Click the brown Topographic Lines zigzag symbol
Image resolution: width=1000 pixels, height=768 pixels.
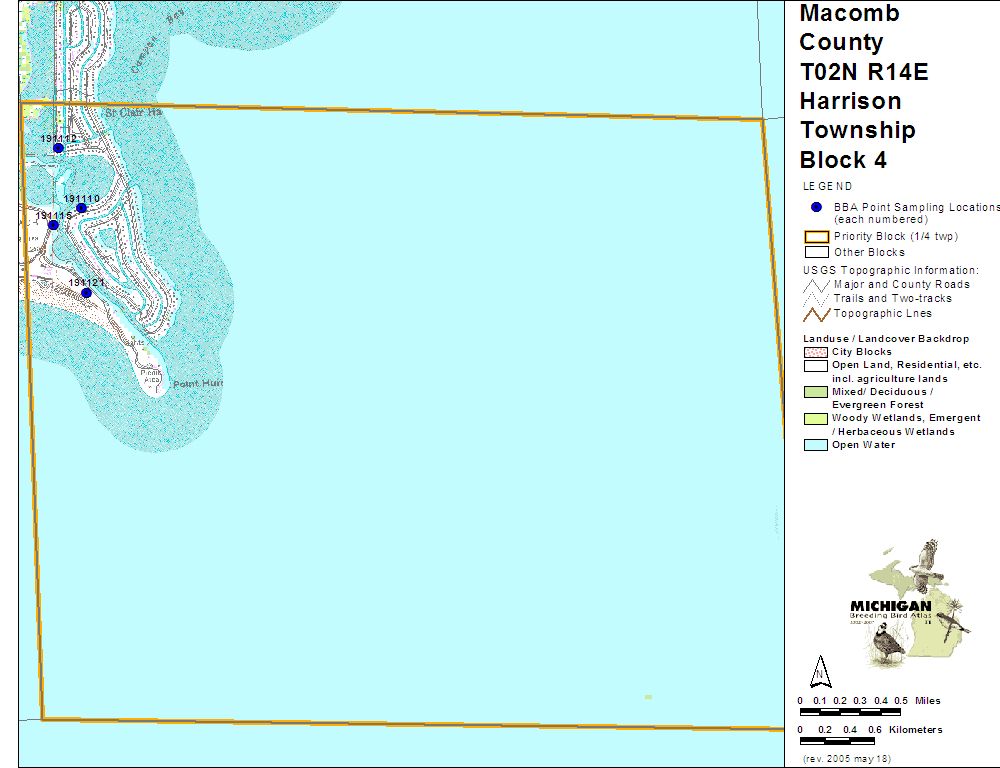816,314
